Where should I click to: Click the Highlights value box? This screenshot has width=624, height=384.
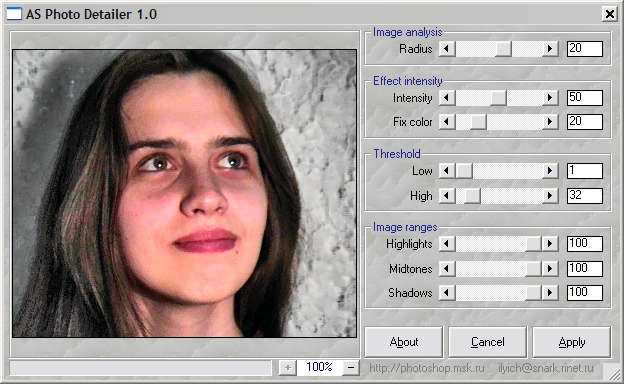click(585, 244)
